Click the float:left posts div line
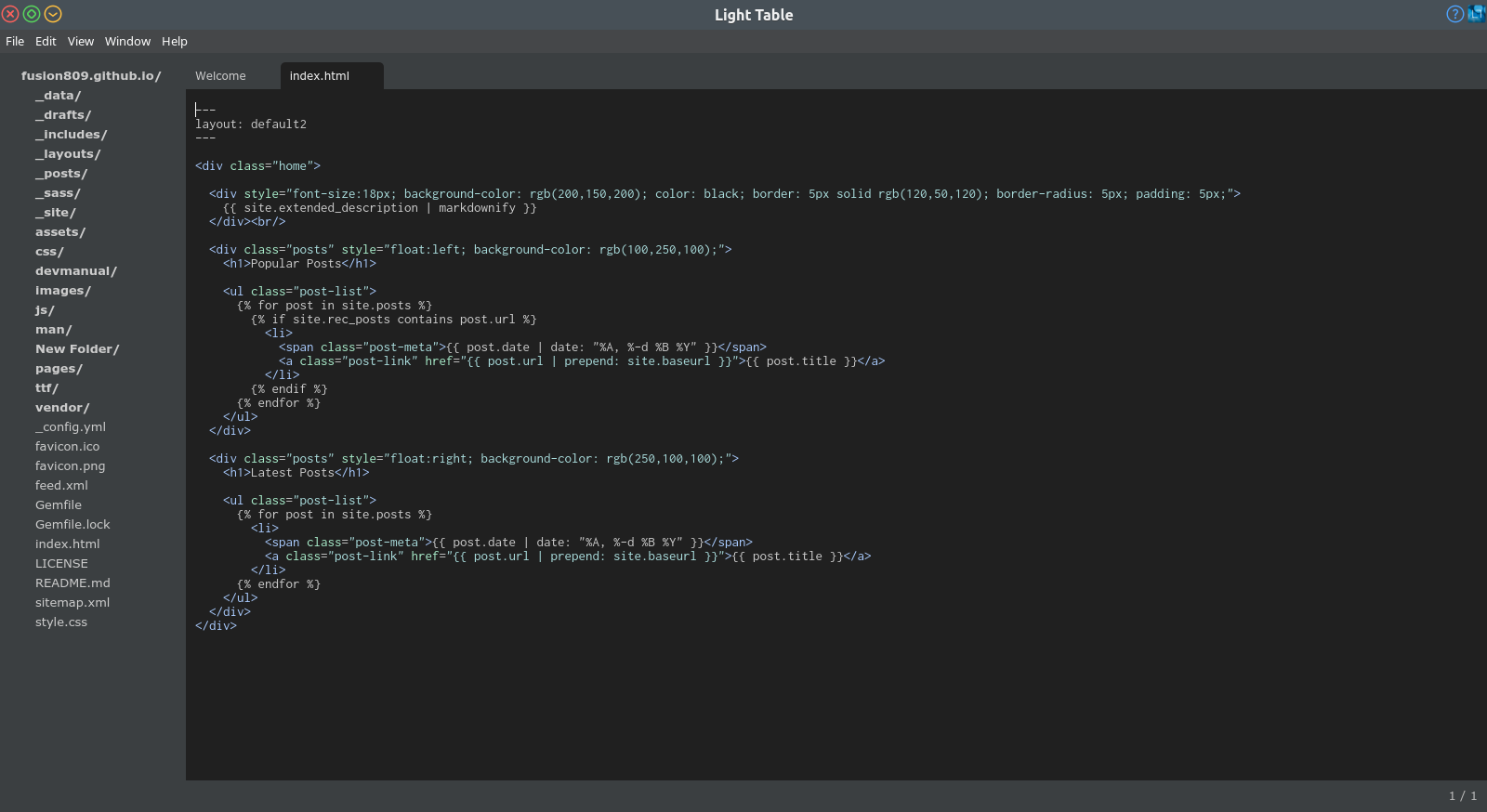Screen dimensions: 1487x812 click(470, 250)
